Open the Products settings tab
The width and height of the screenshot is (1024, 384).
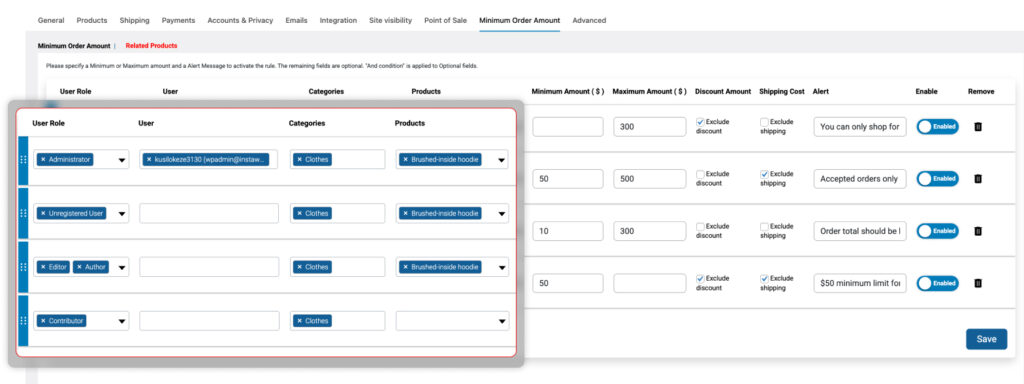(91, 20)
